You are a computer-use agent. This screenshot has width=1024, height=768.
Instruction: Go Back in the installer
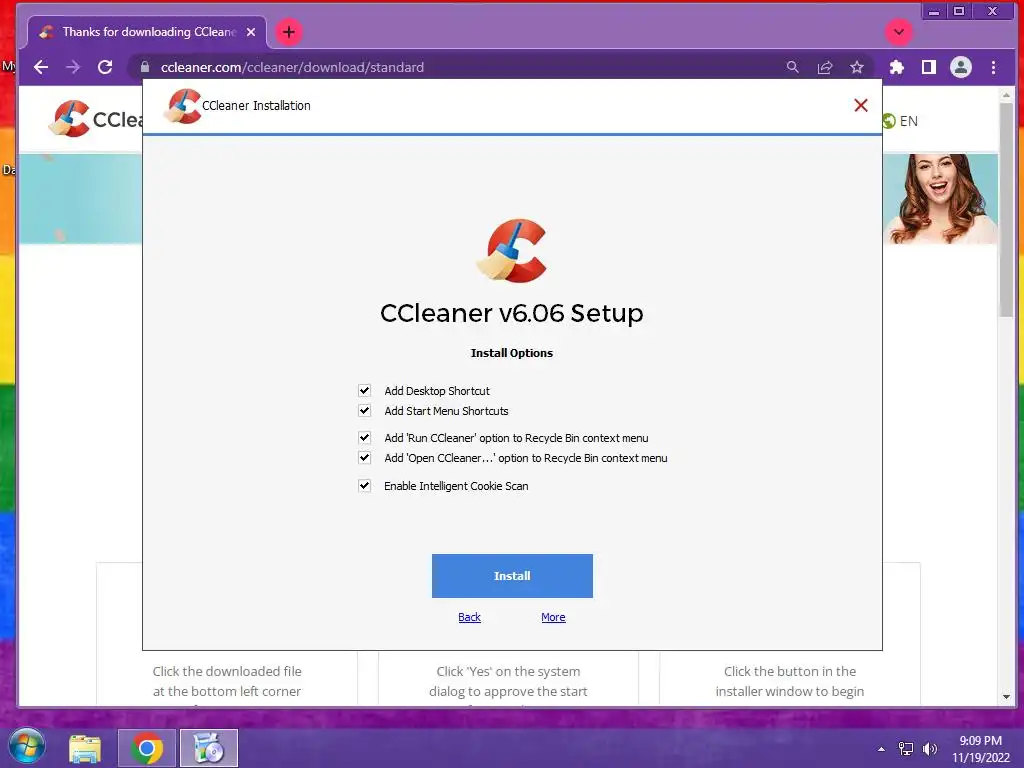tap(470, 617)
